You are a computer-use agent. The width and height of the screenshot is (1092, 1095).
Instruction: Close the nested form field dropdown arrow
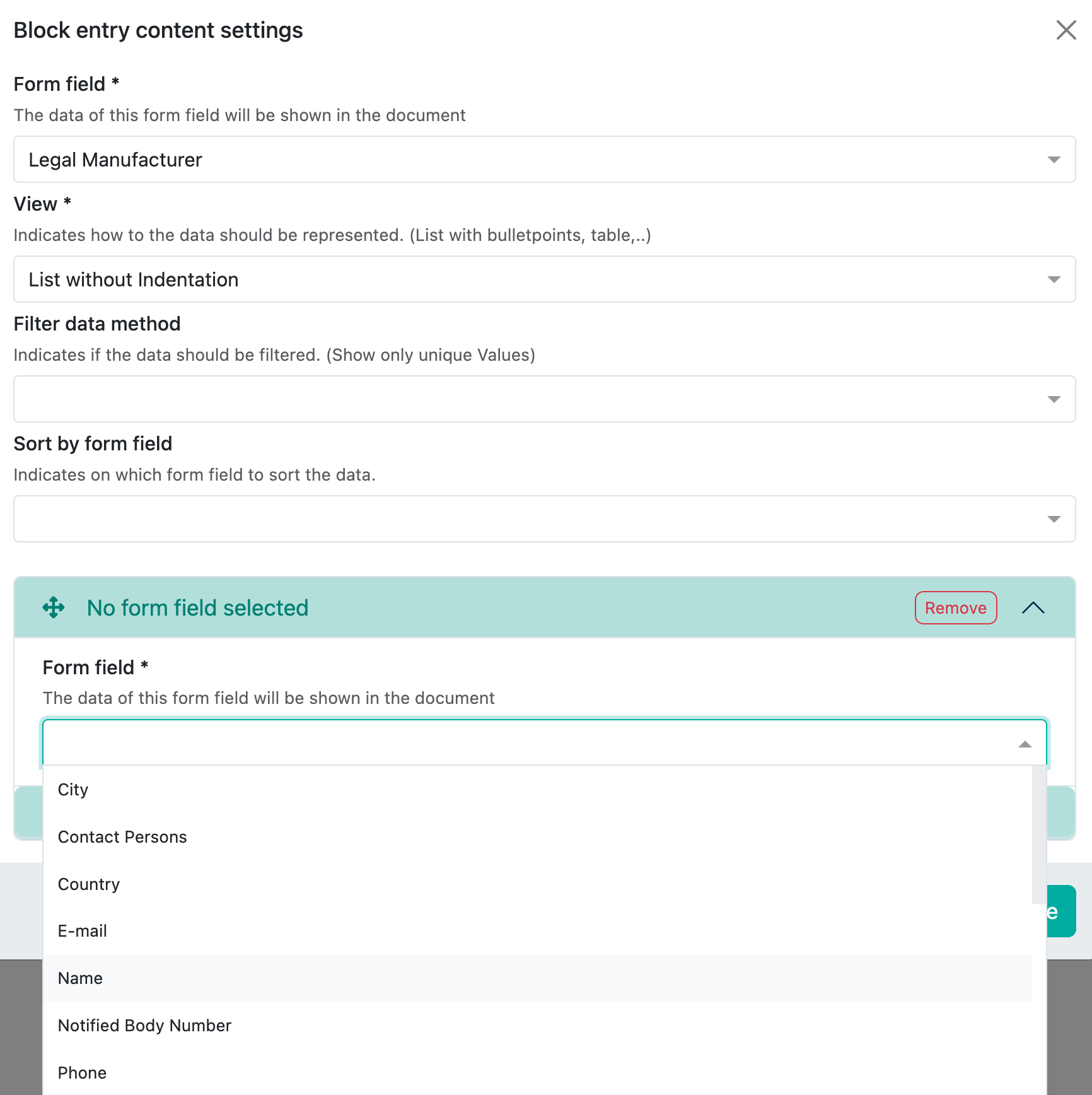tap(1025, 744)
